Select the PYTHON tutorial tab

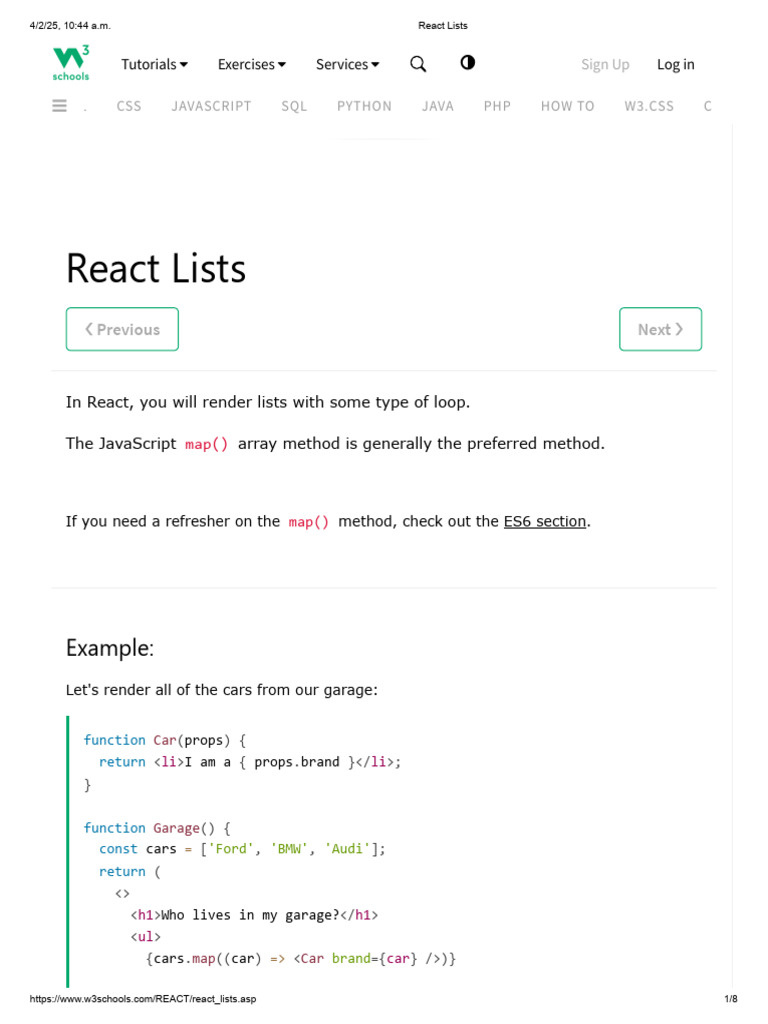pyautogui.click(x=364, y=106)
